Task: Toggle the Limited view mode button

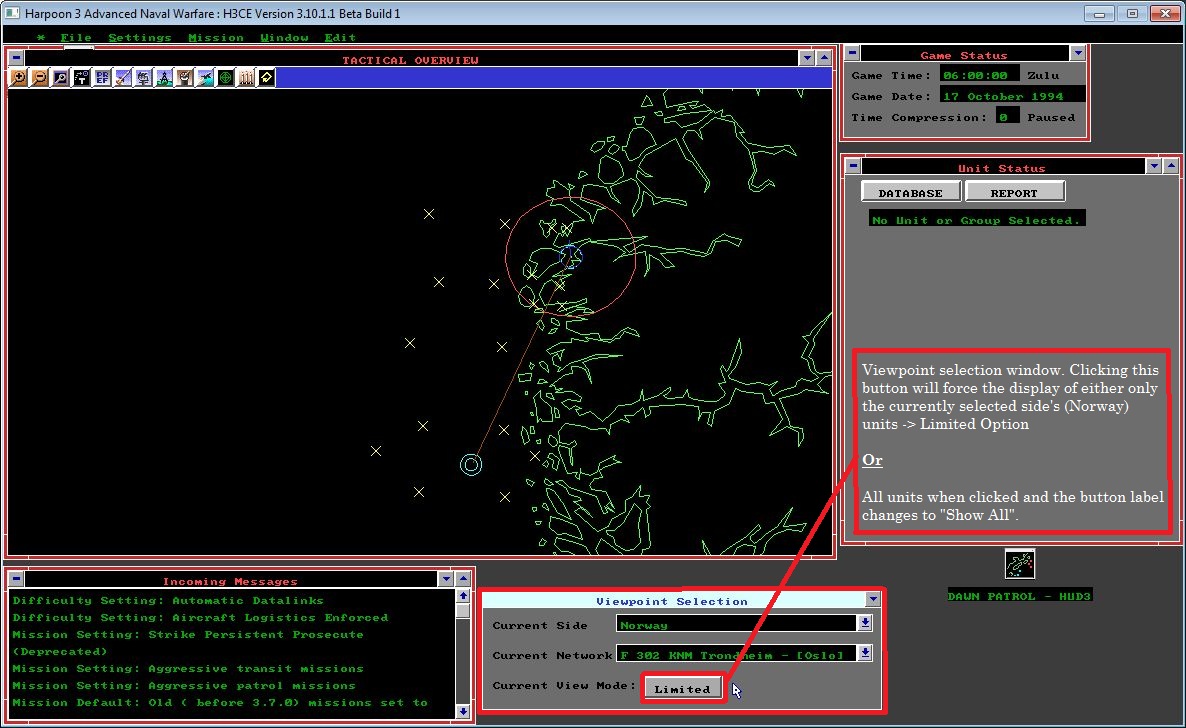Action: click(x=681, y=689)
